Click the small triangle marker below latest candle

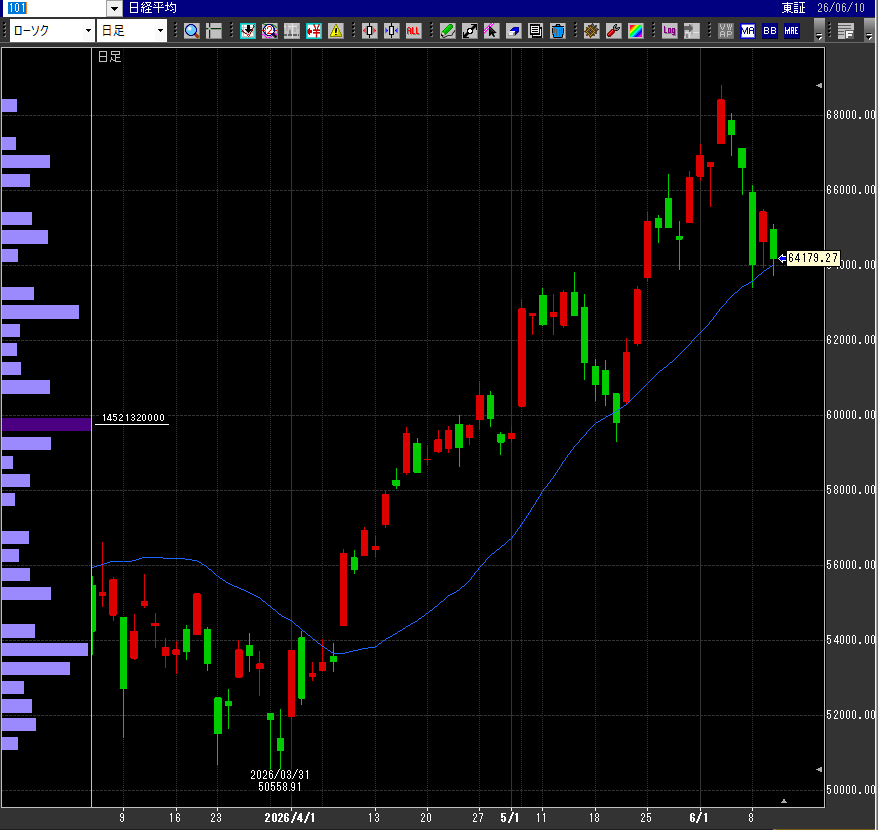(x=784, y=801)
